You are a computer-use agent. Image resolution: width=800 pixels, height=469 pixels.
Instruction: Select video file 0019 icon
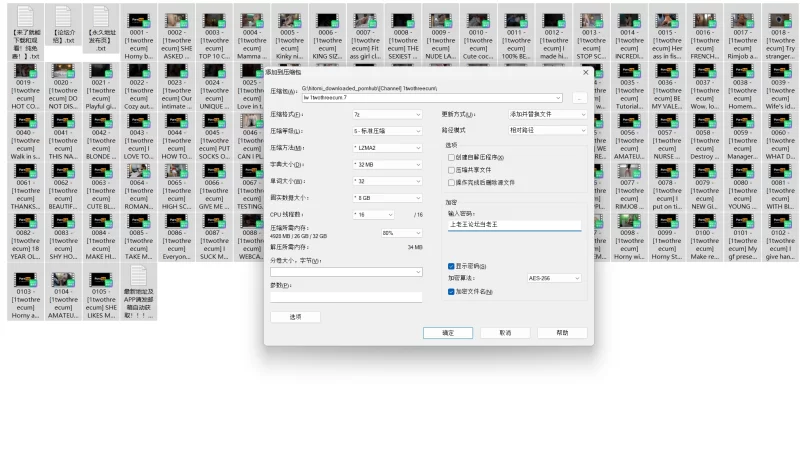[24, 67]
